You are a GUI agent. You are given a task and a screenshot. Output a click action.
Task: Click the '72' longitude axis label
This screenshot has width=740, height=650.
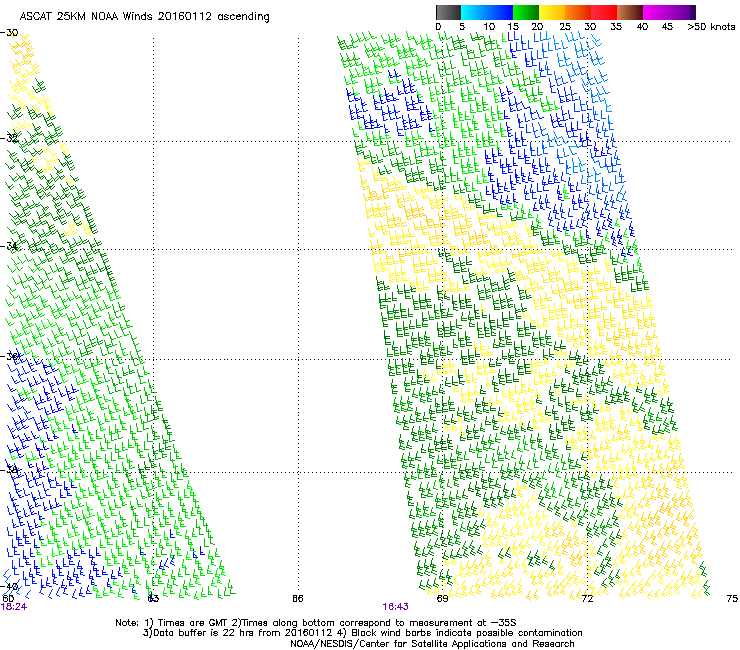click(587, 599)
